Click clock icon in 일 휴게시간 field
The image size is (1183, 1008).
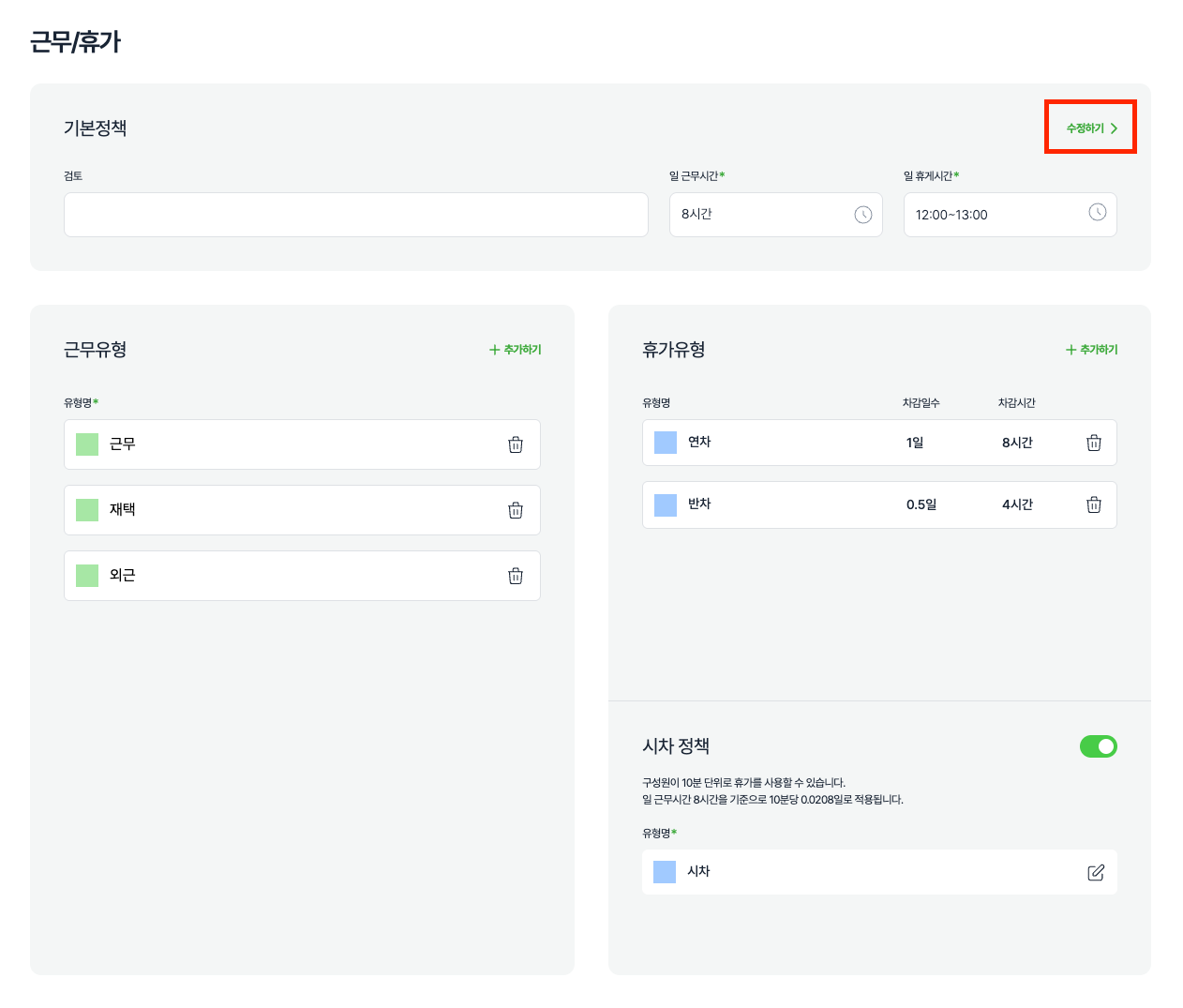click(x=1097, y=212)
